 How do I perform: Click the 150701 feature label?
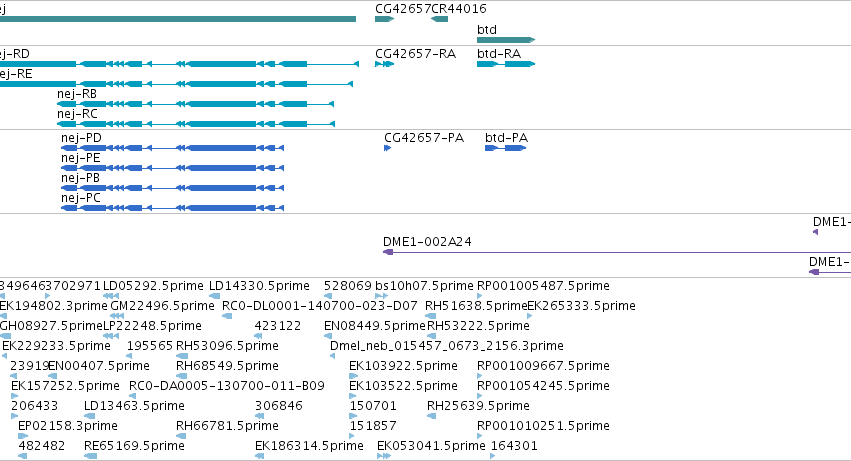click(x=373, y=406)
